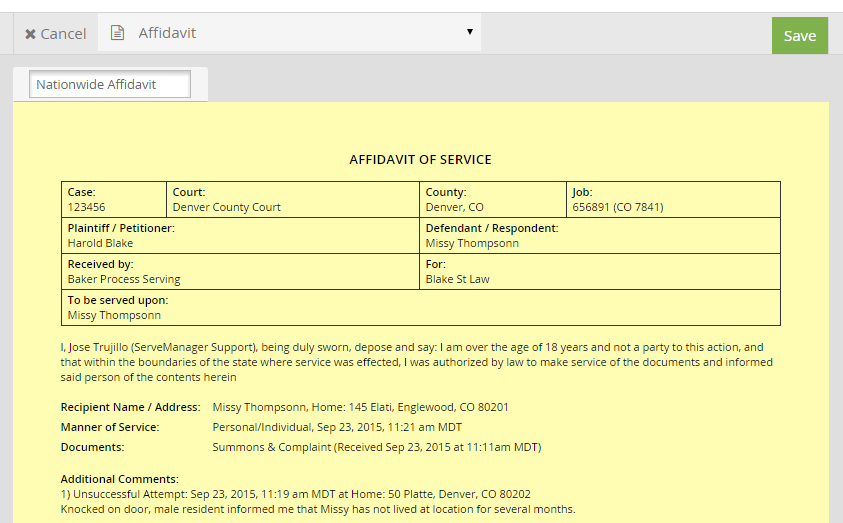Screen dimensions: 843x523
Task: Focus the Nationwide Affidavit name field
Action: pyautogui.click(x=110, y=85)
